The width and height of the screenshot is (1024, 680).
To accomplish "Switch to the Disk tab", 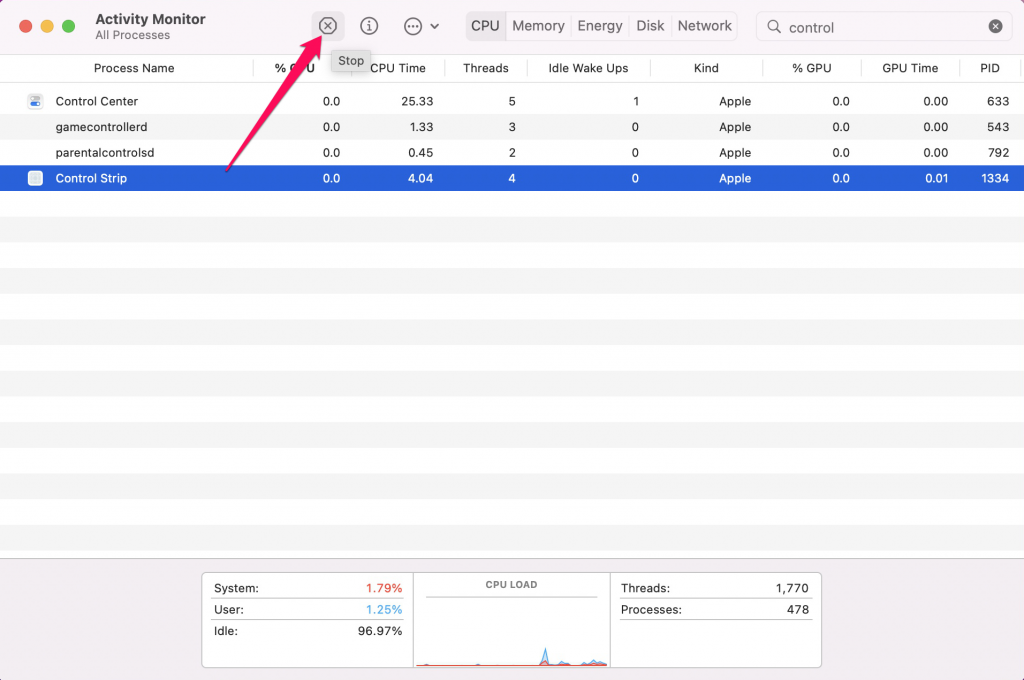I will 650,26.
